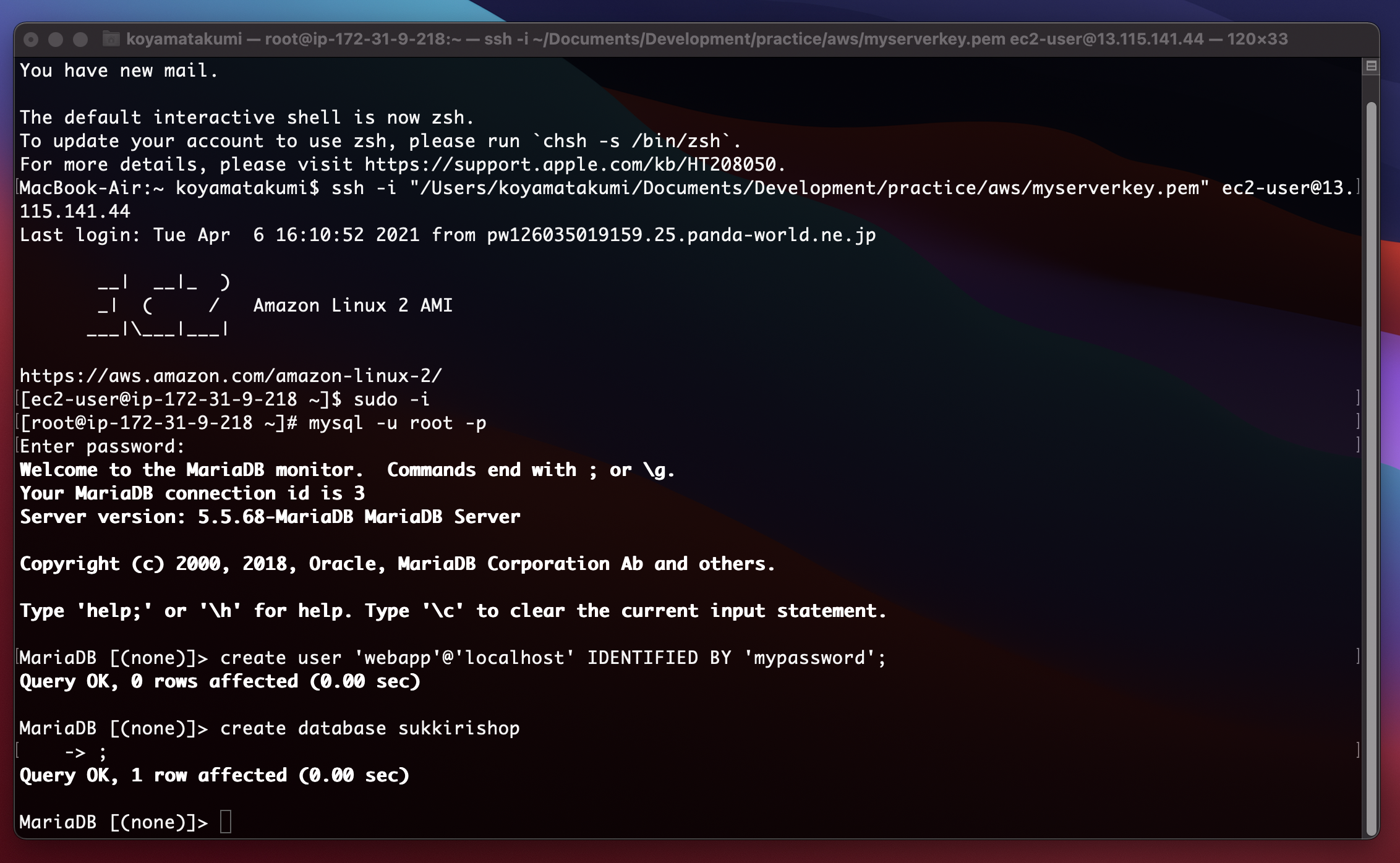Minimize the Terminal window with yellow button
Image resolution: width=1400 pixels, height=863 pixels.
coord(56,40)
